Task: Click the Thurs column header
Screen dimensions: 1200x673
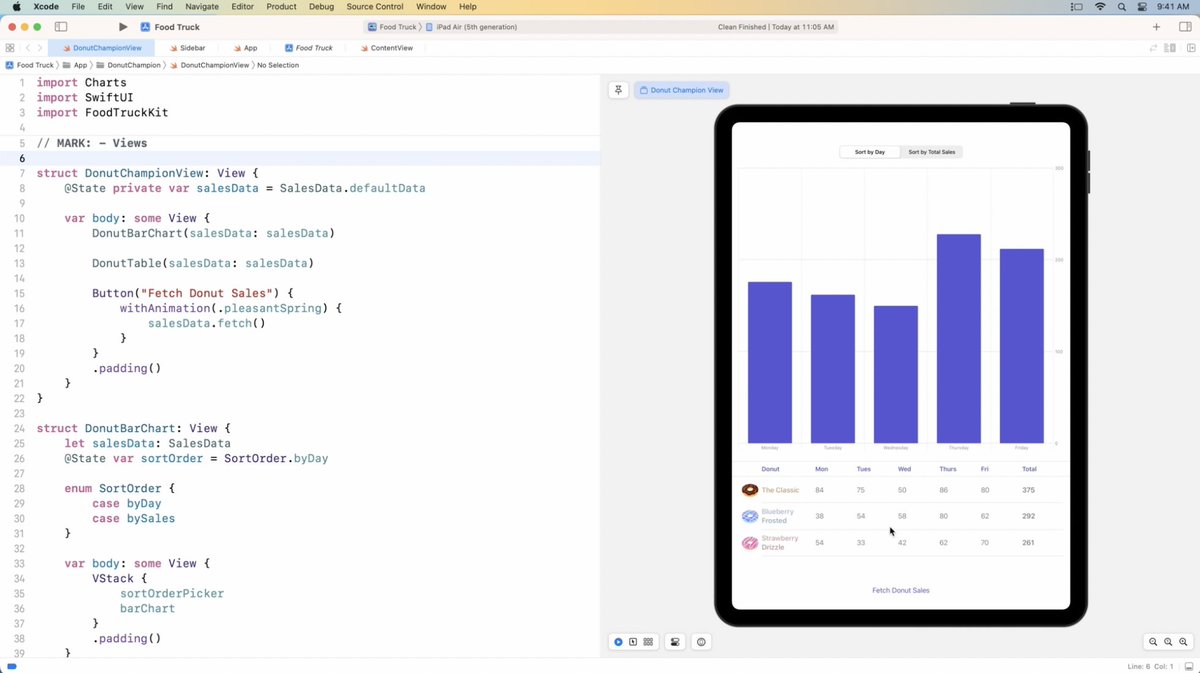Action: (948, 469)
